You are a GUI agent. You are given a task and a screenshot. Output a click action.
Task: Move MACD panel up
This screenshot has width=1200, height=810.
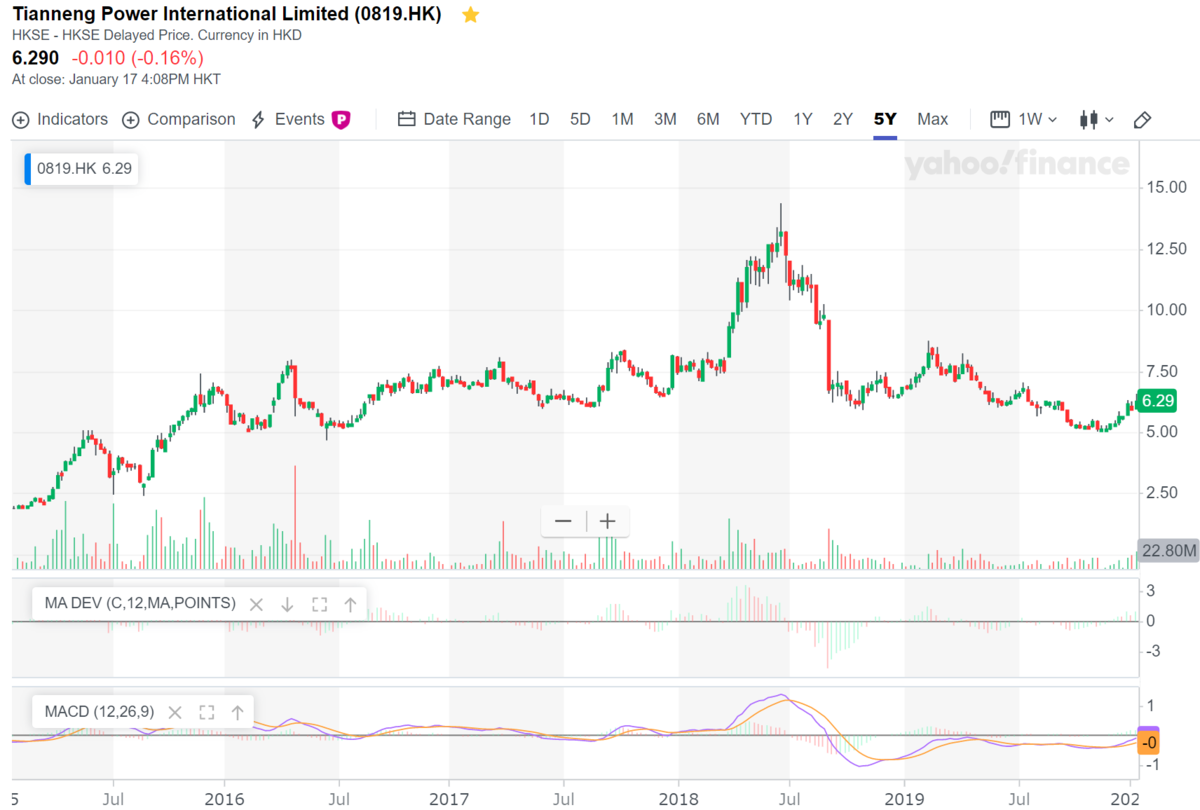click(x=237, y=713)
